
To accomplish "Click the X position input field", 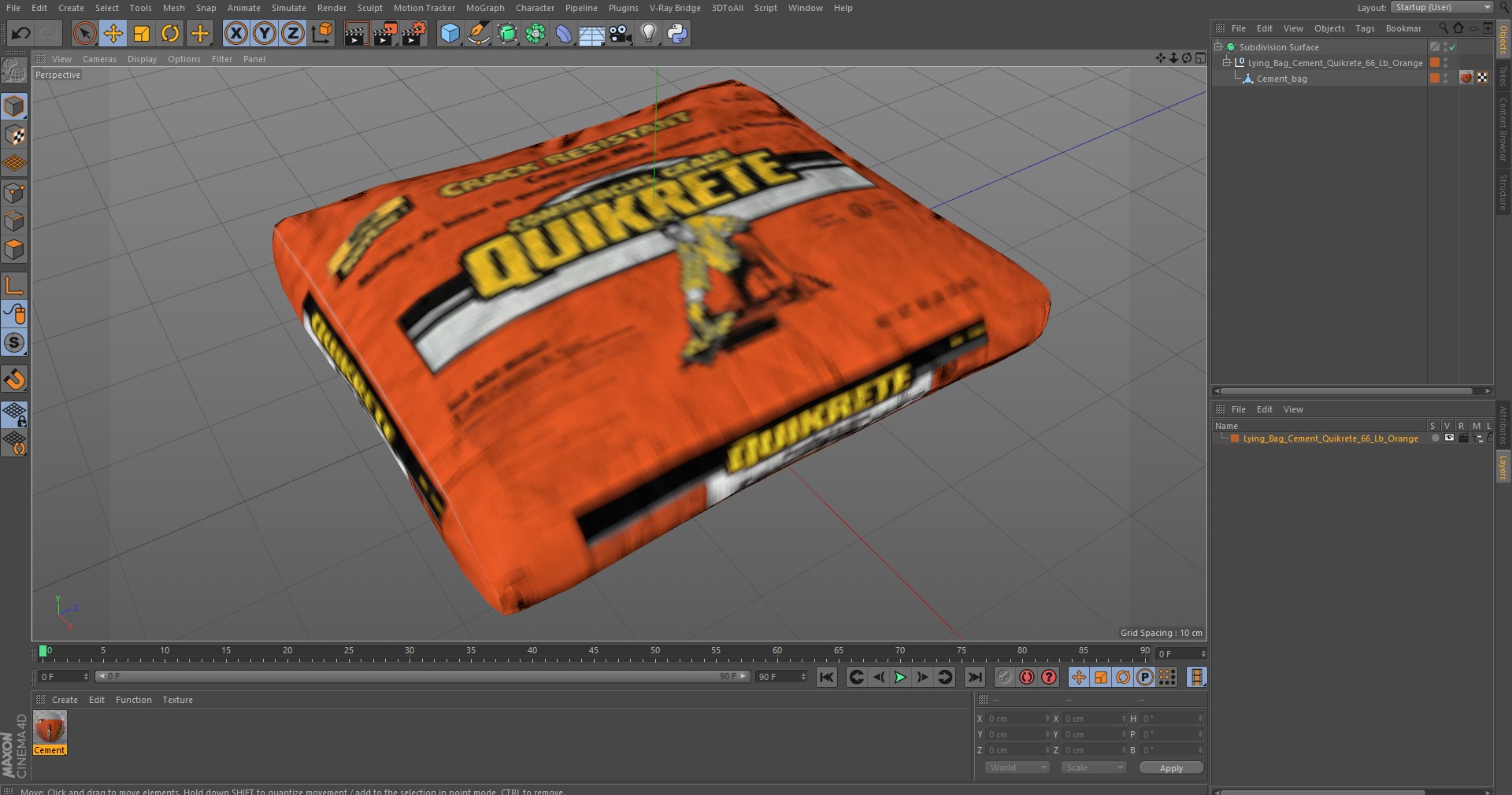I will pos(1018,719).
